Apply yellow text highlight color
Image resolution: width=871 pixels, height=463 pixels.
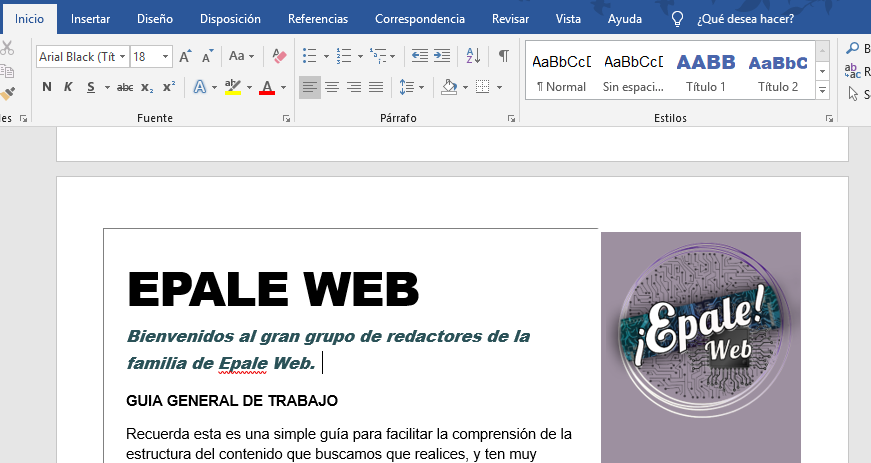[233, 87]
